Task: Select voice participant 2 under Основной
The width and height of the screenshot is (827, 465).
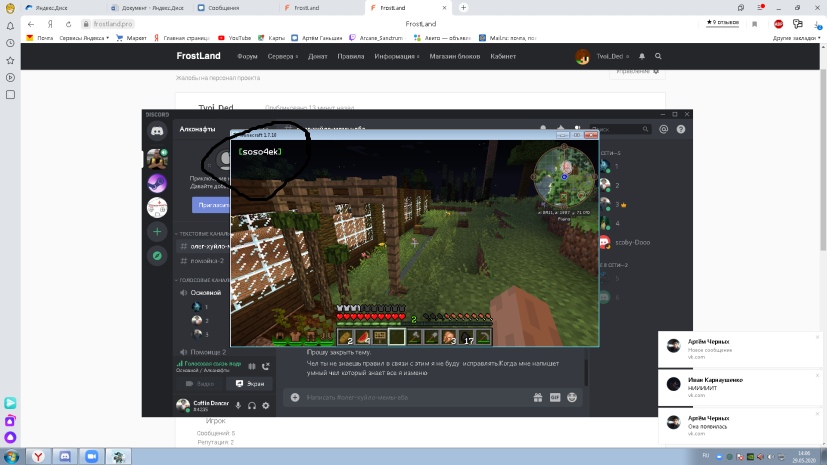Action: [201, 320]
